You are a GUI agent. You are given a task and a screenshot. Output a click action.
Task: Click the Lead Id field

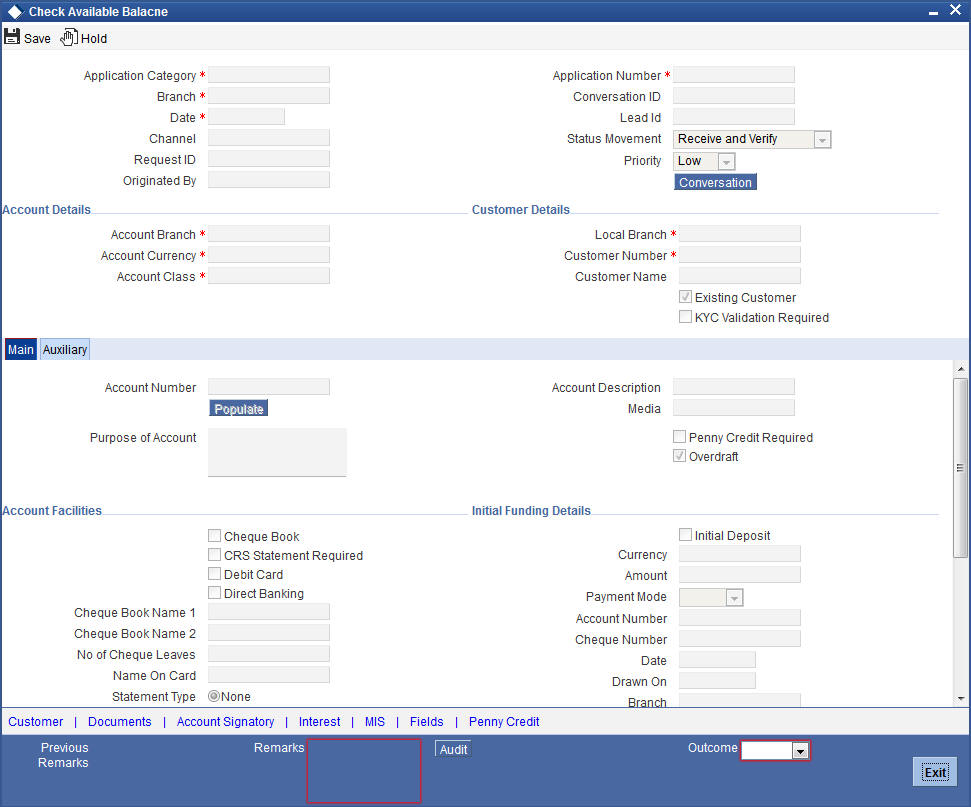coord(734,117)
